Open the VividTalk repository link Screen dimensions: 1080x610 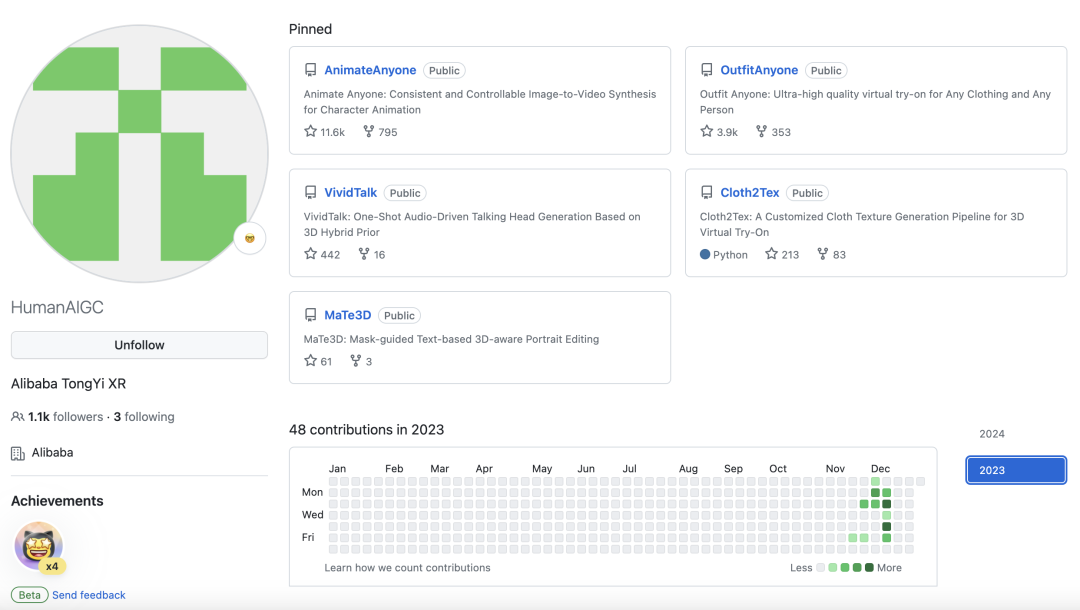coord(351,193)
